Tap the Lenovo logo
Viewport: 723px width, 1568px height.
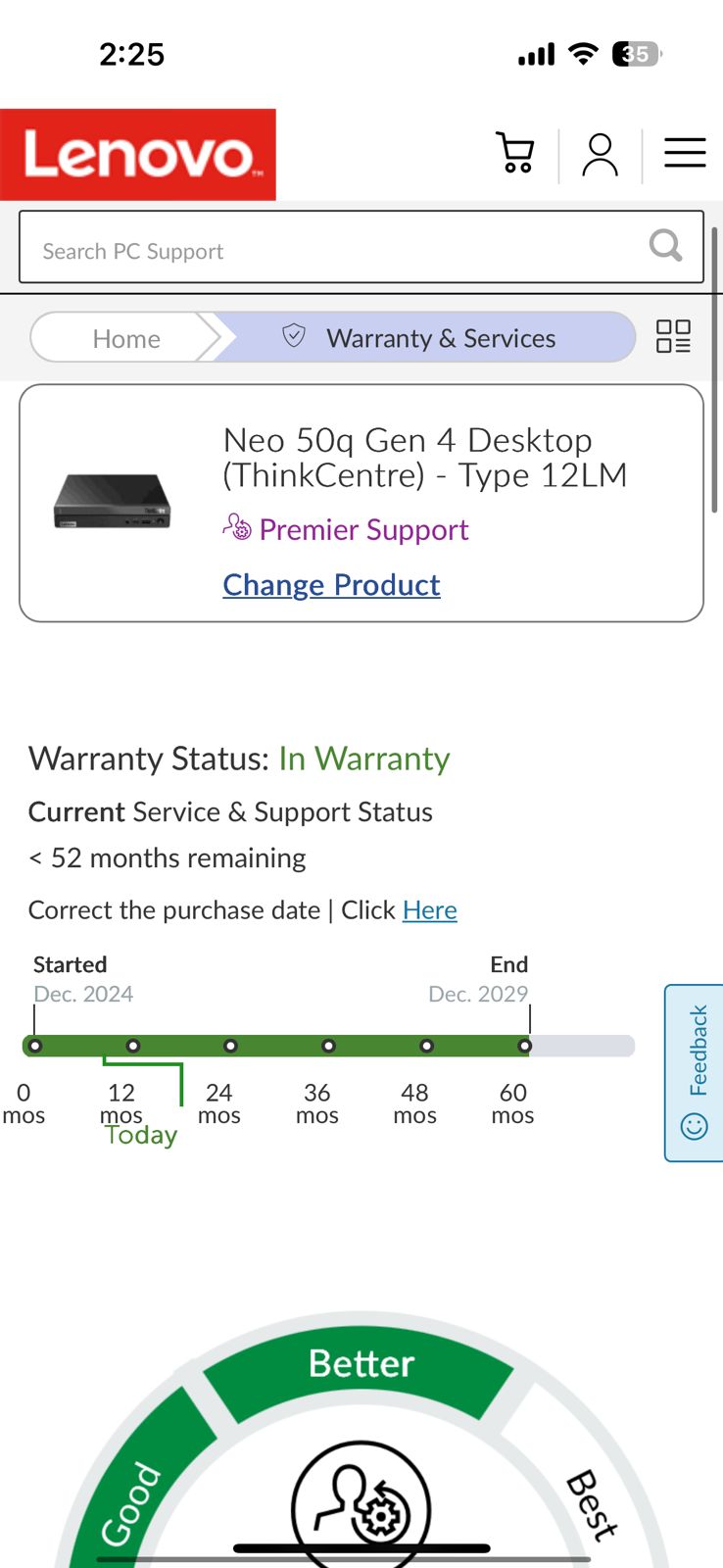pyautogui.click(x=138, y=155)
